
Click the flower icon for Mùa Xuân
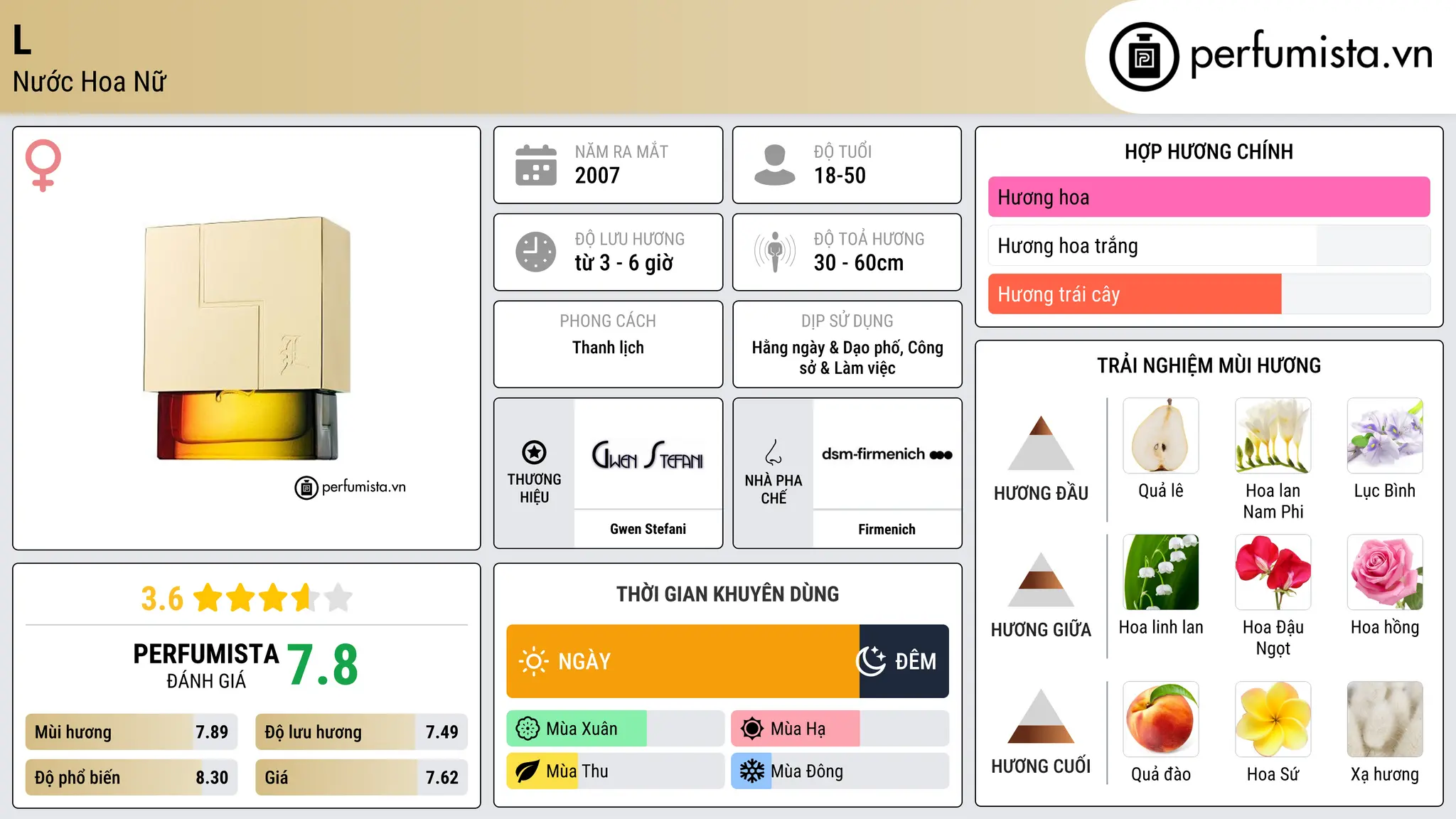pyautogui.click(x=528, y=729)
